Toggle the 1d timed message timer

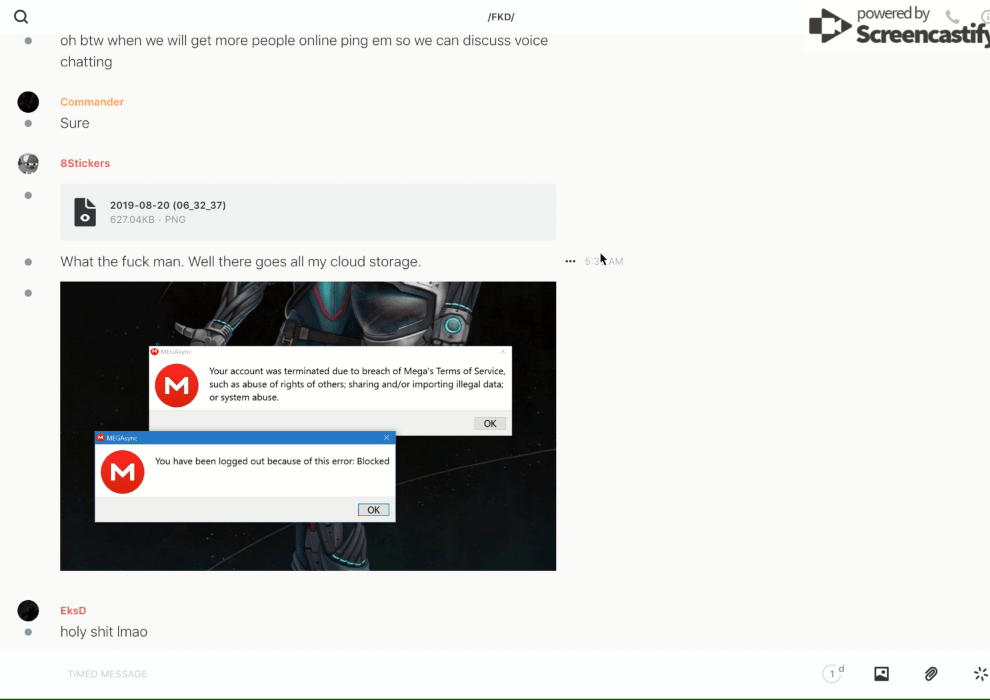[833, 674]
